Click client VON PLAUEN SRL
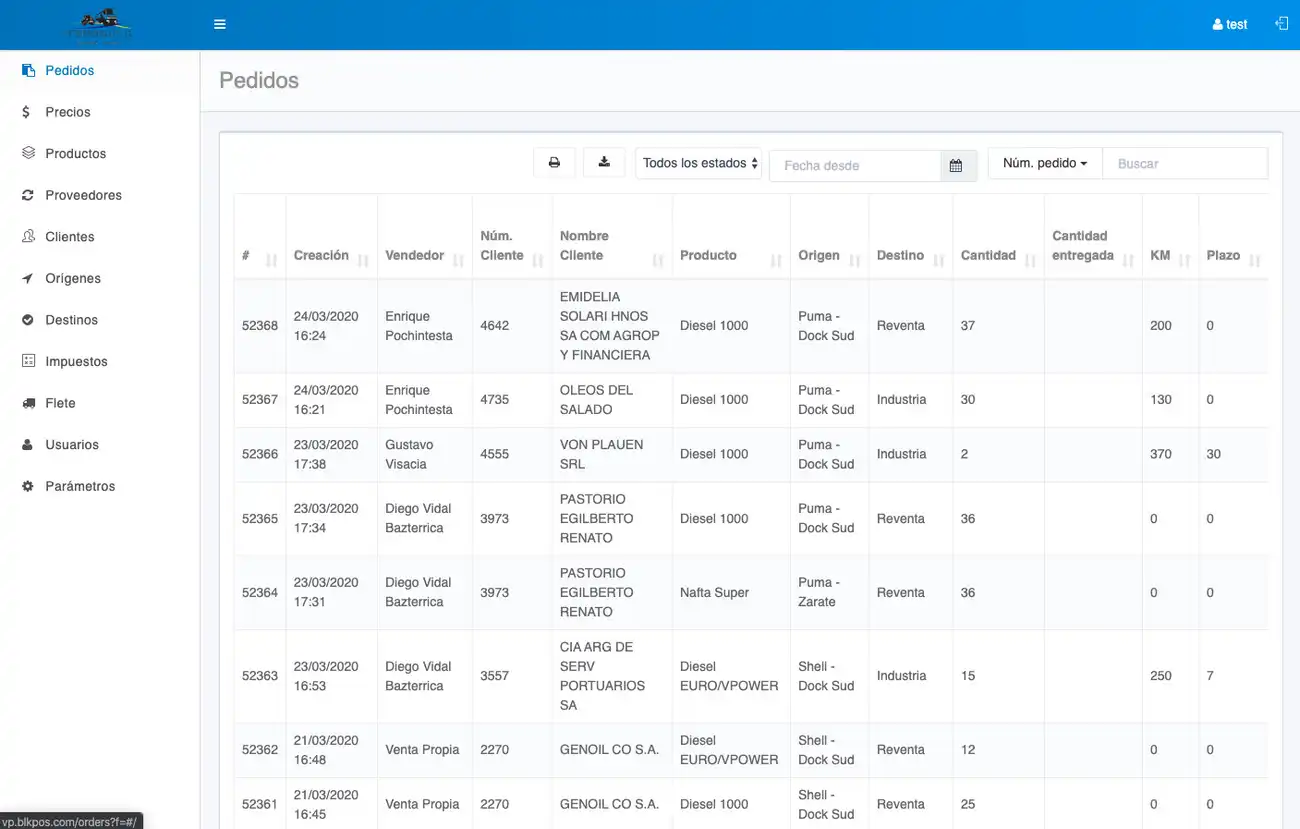 [602, 454]
